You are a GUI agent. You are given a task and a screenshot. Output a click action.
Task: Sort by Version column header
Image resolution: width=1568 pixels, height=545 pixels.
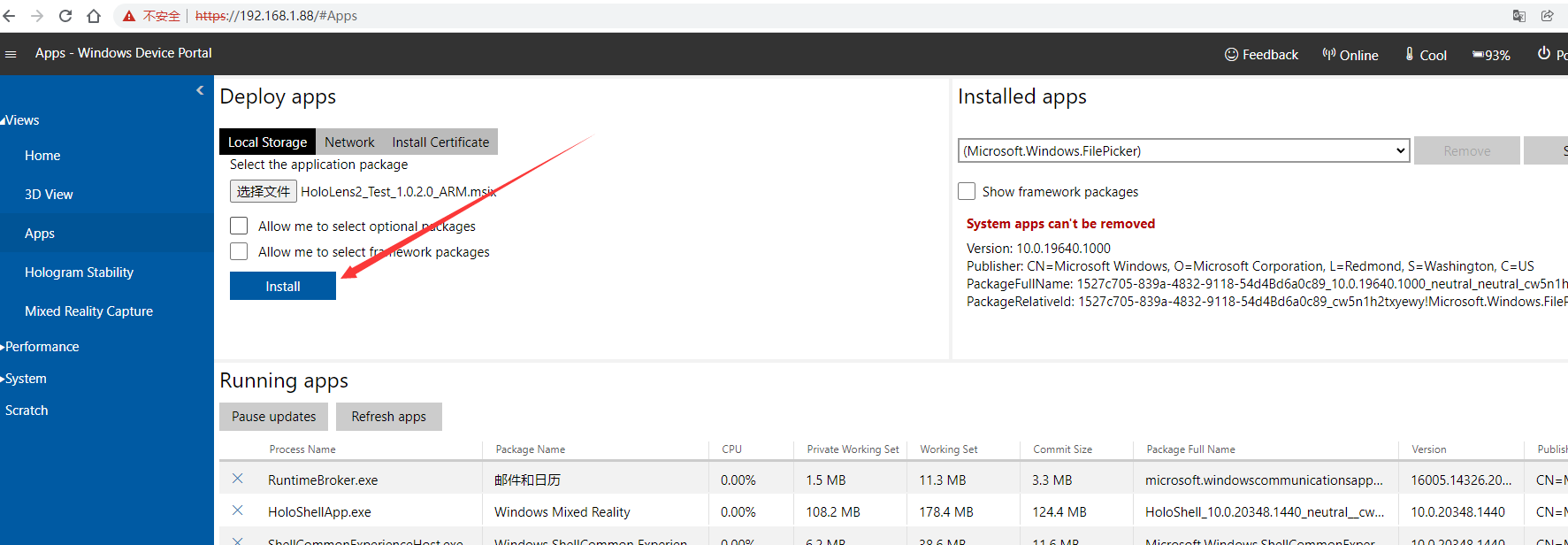tap(1428, 449)
